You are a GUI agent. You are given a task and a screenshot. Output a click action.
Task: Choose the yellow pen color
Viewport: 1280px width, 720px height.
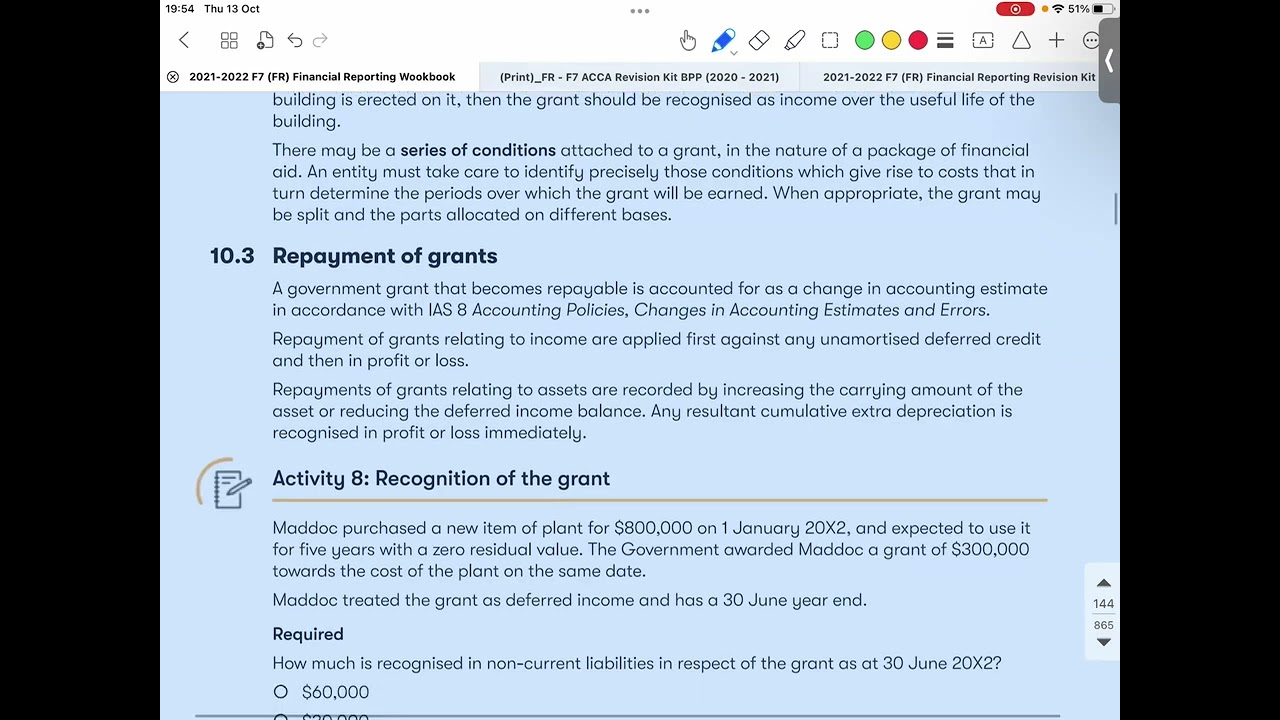[891, 40]
